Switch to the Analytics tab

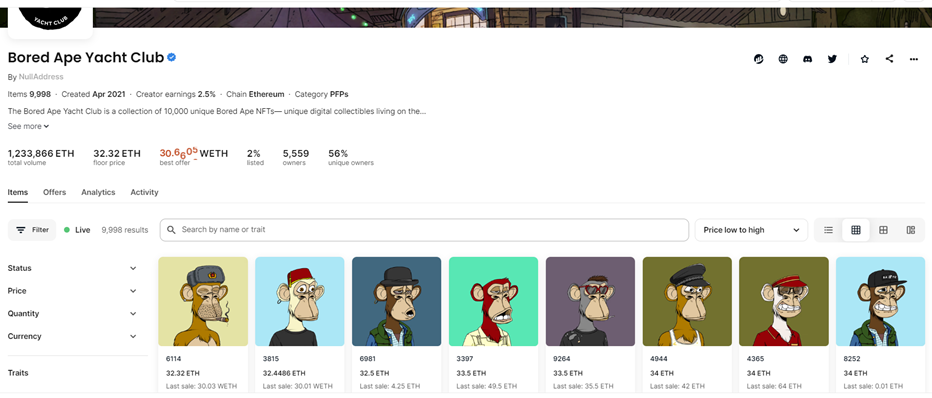coord(98,192)
